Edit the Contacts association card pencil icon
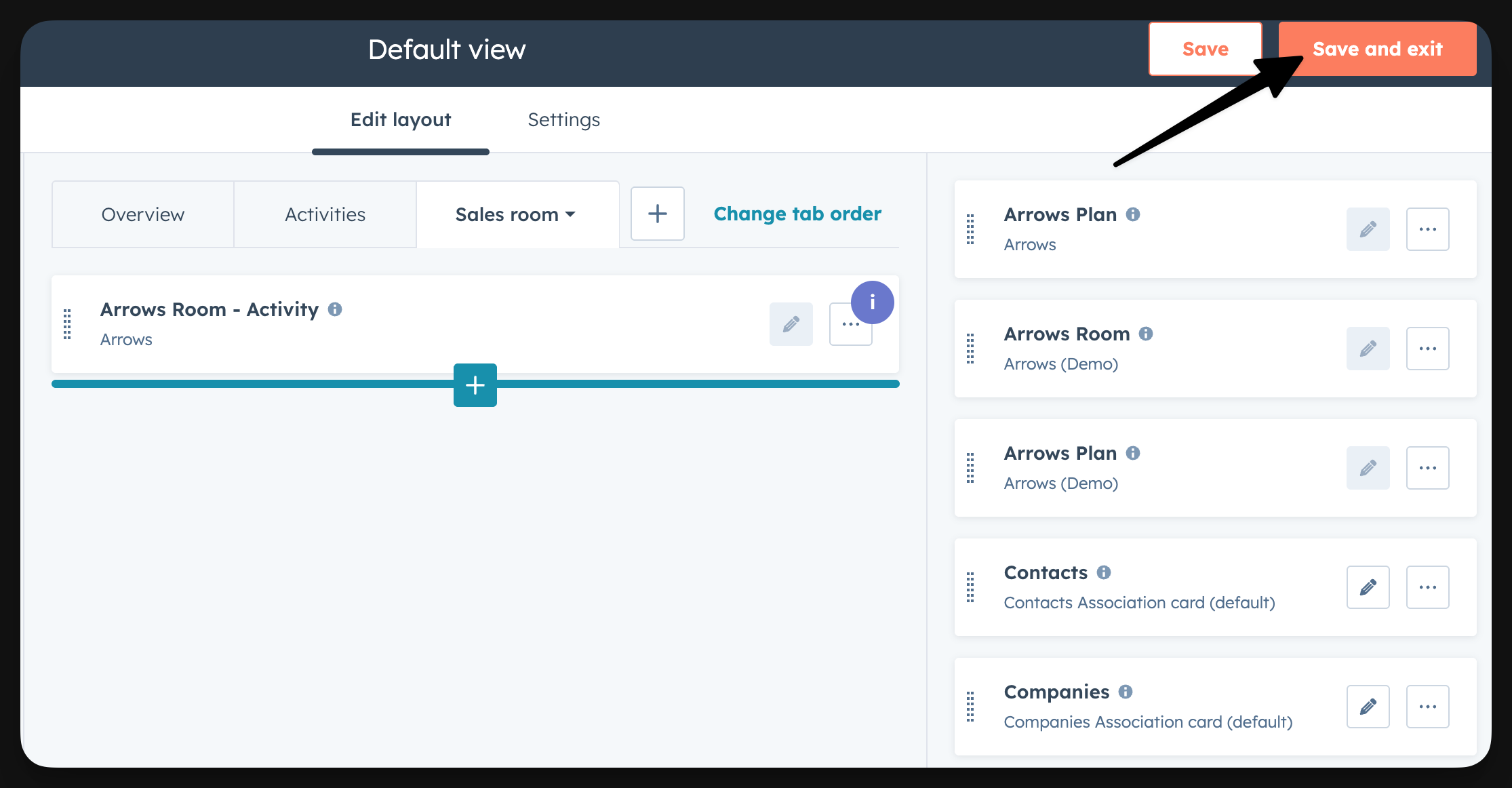The height and width of the screenshot is (788, 1512). [1368, 587]
